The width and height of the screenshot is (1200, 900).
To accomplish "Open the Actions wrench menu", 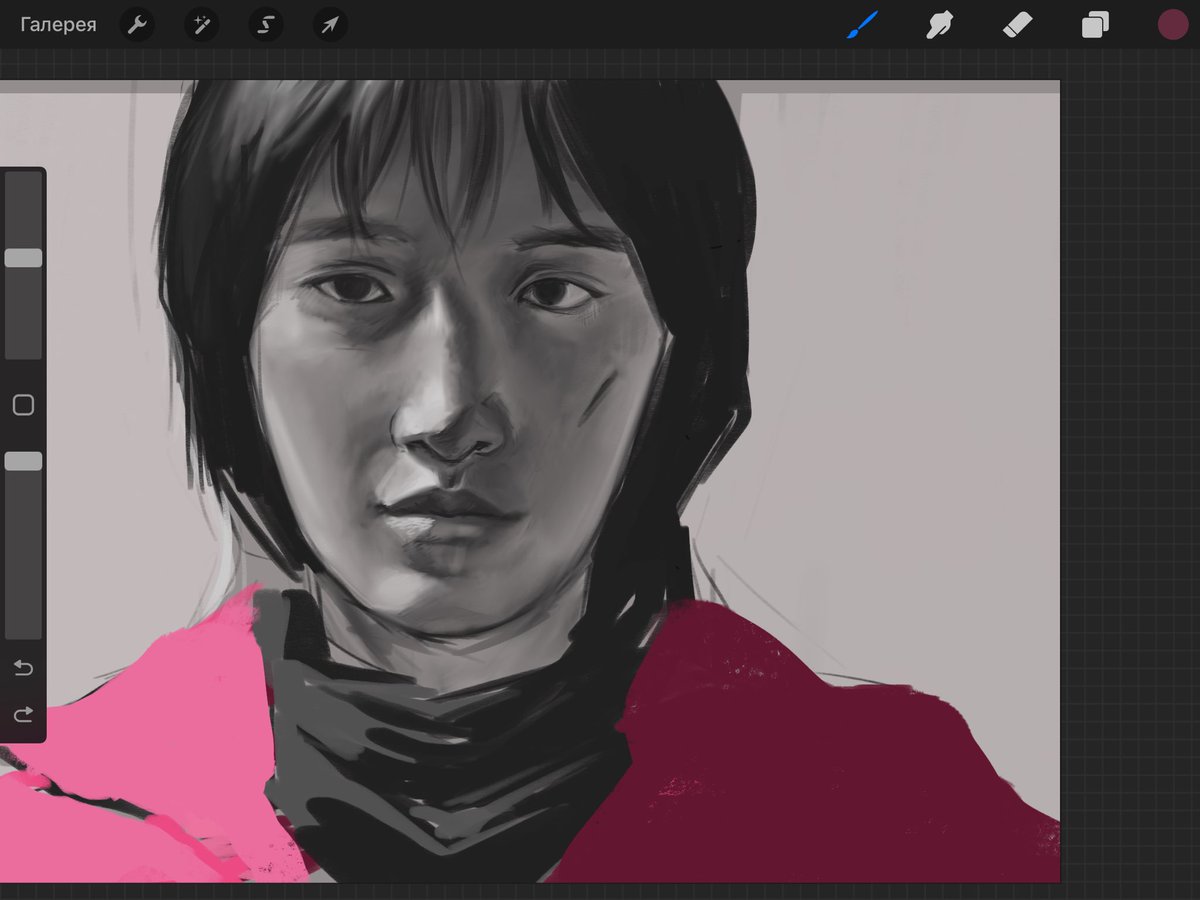I will tap(137, 25).
